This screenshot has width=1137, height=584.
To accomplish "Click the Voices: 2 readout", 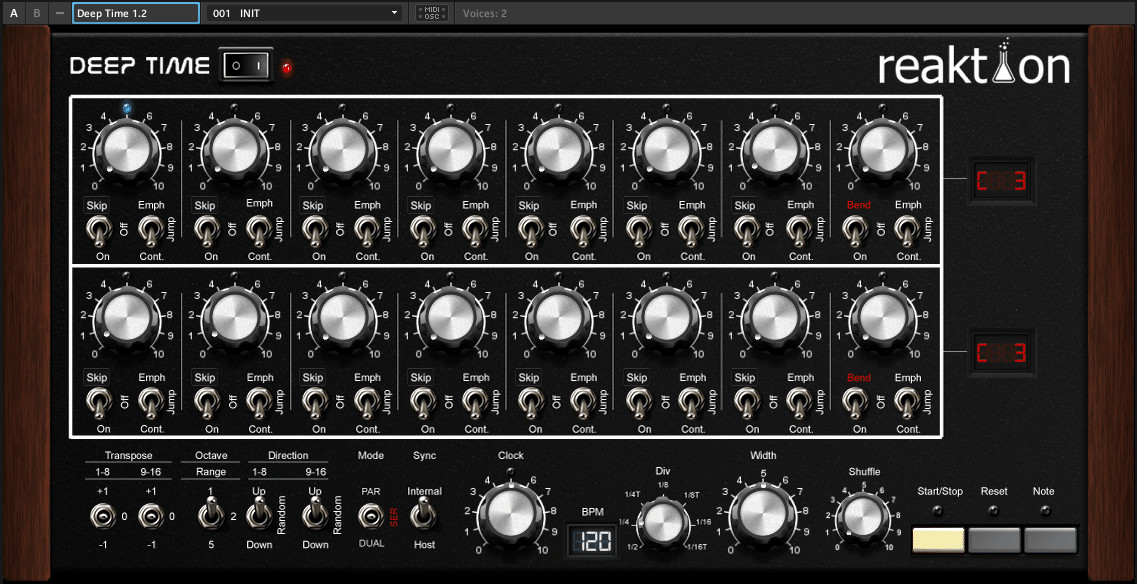I will [484, 13].
